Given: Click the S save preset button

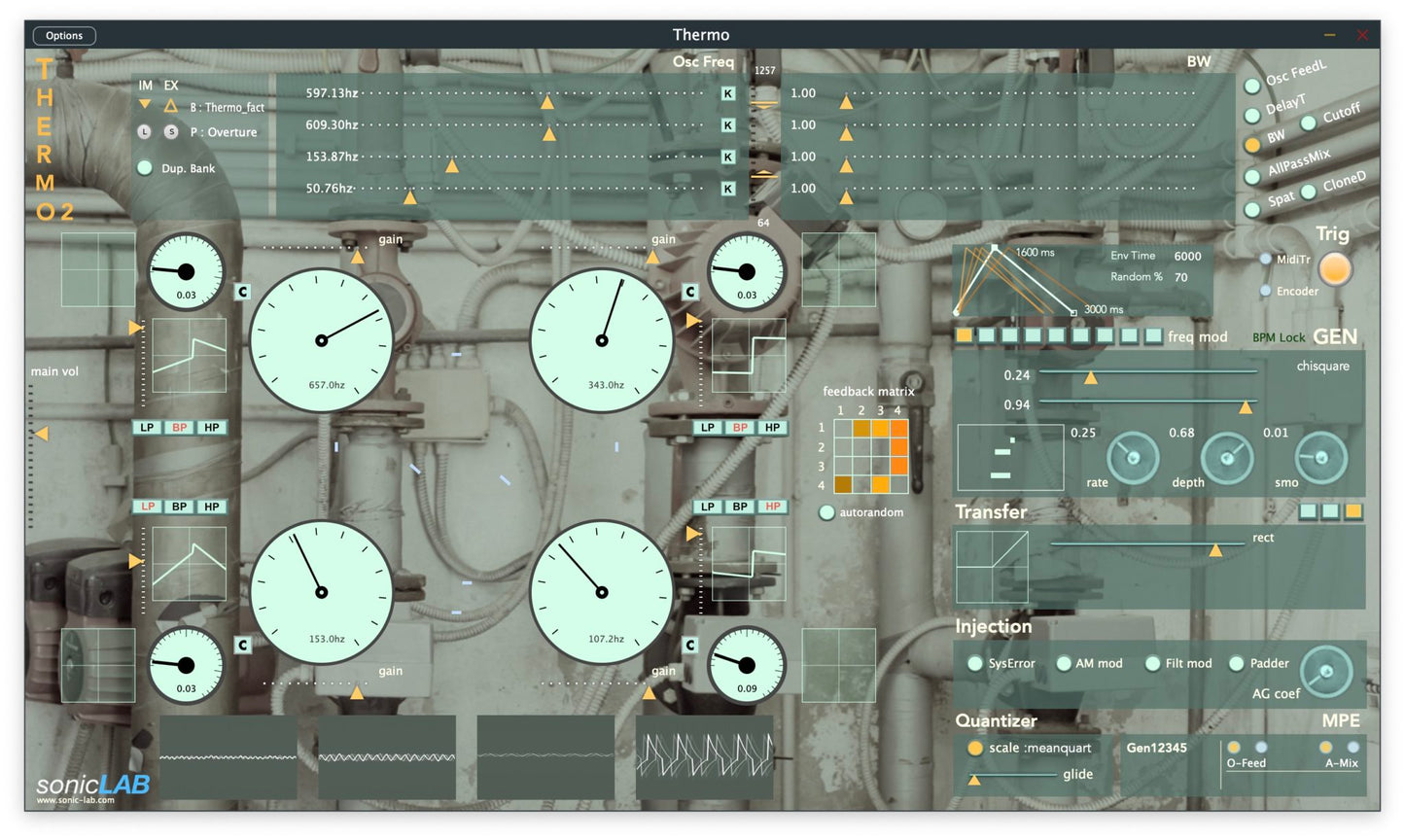Looking at the screenshot, I should point(171,131).
